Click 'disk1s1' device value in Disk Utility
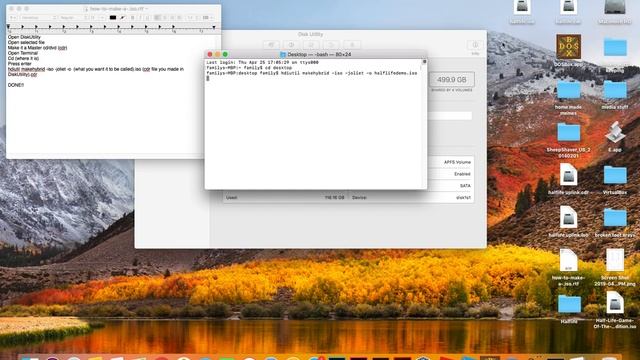 463,198
